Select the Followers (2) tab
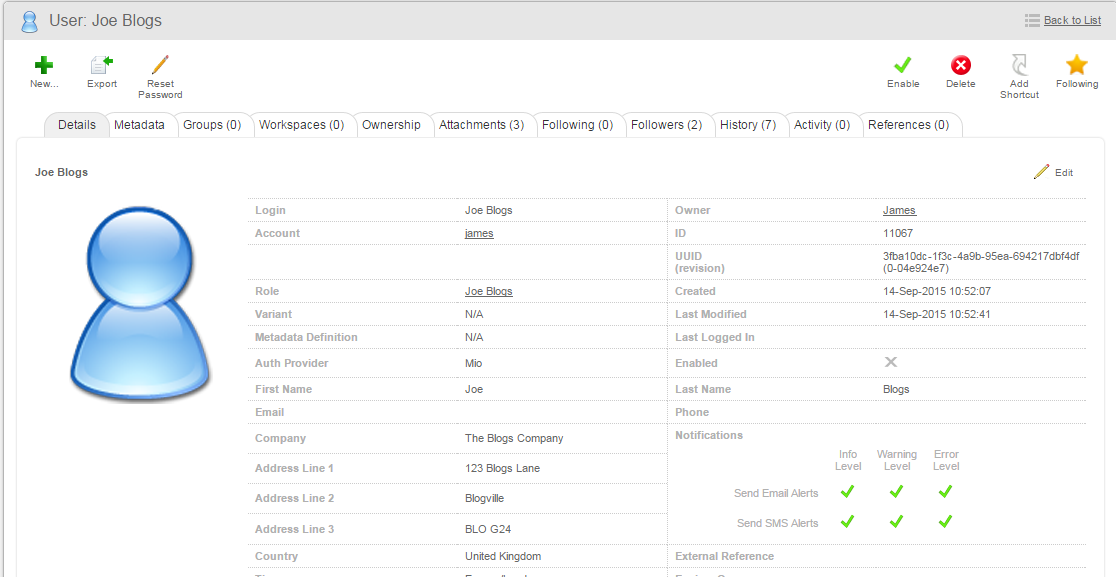 (666, 125)
